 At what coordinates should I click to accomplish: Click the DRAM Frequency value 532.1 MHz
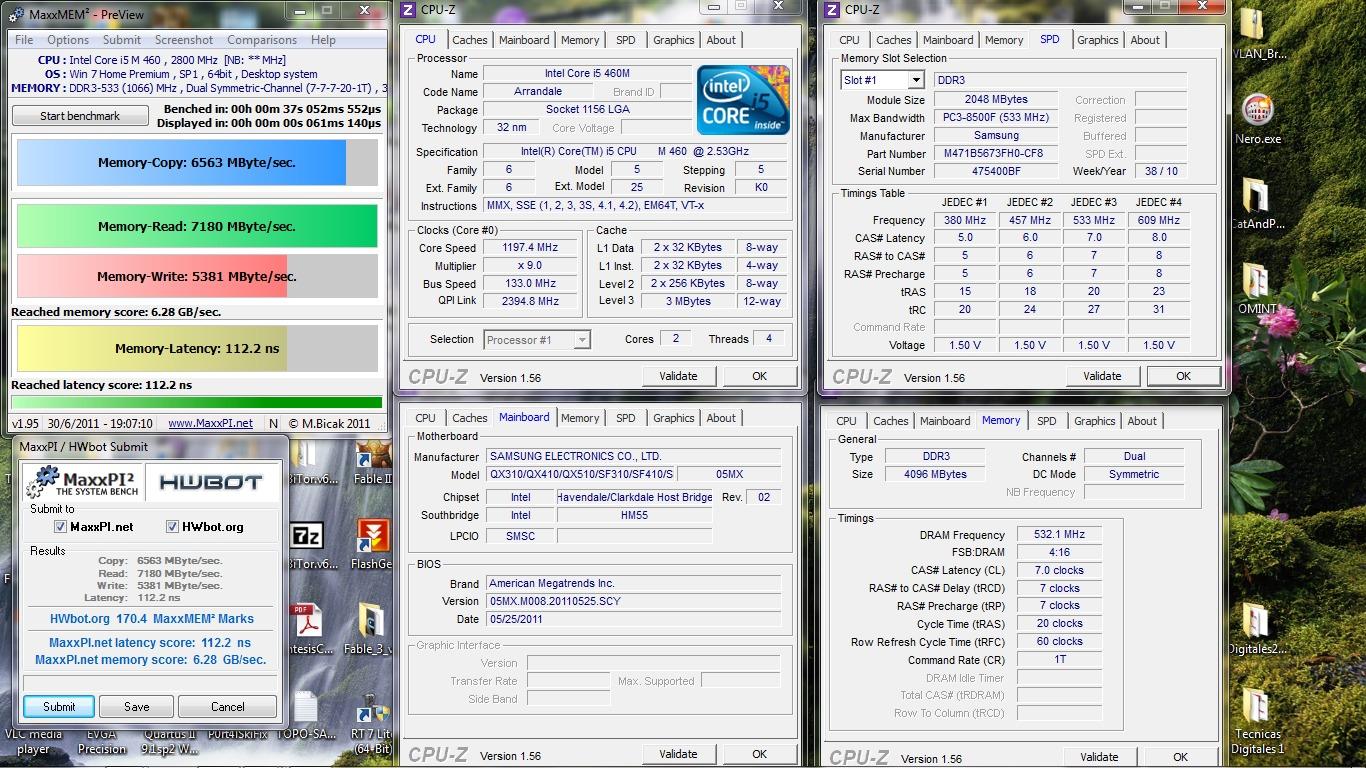[x=1059, y=535]
